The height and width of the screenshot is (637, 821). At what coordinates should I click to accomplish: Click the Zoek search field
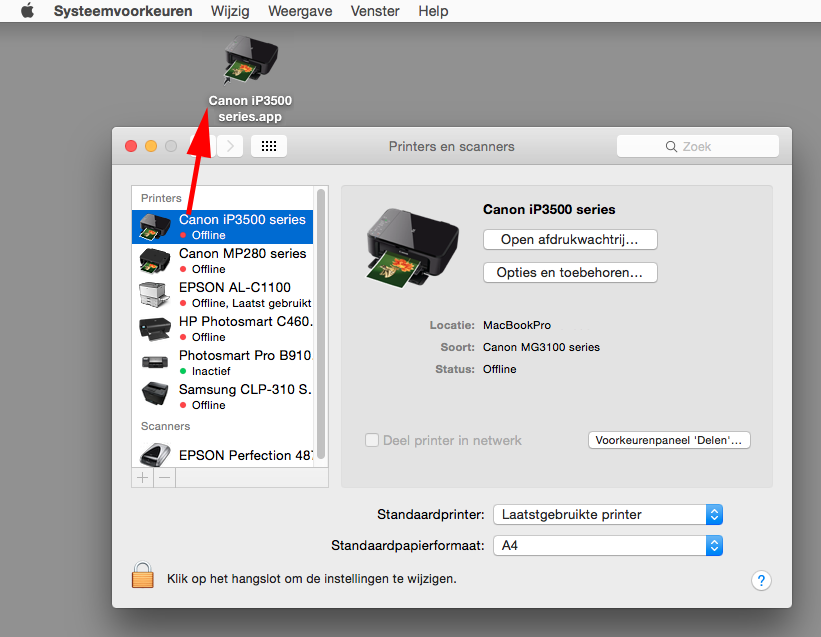pos(697,147)
